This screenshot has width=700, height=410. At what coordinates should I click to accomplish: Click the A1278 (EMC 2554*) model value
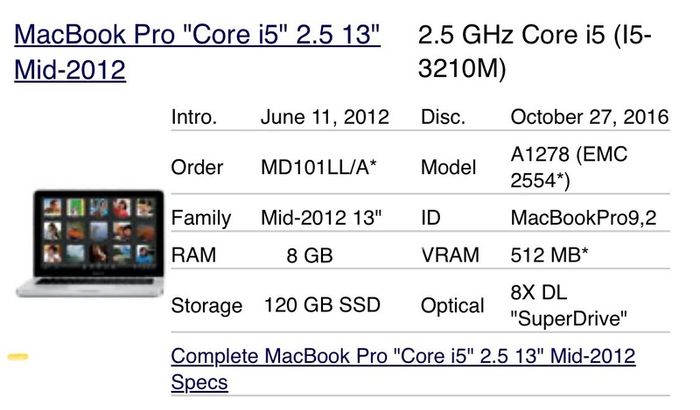569,167
